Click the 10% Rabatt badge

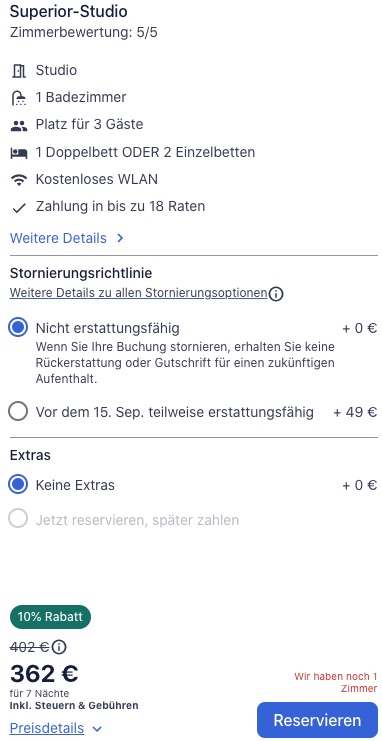pyautogui.click(x=50, y=617)
